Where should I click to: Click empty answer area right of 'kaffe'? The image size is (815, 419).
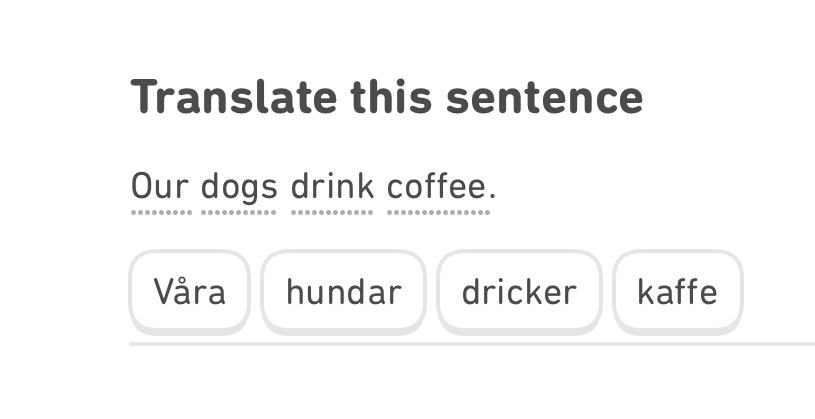(x=779, y=292)
